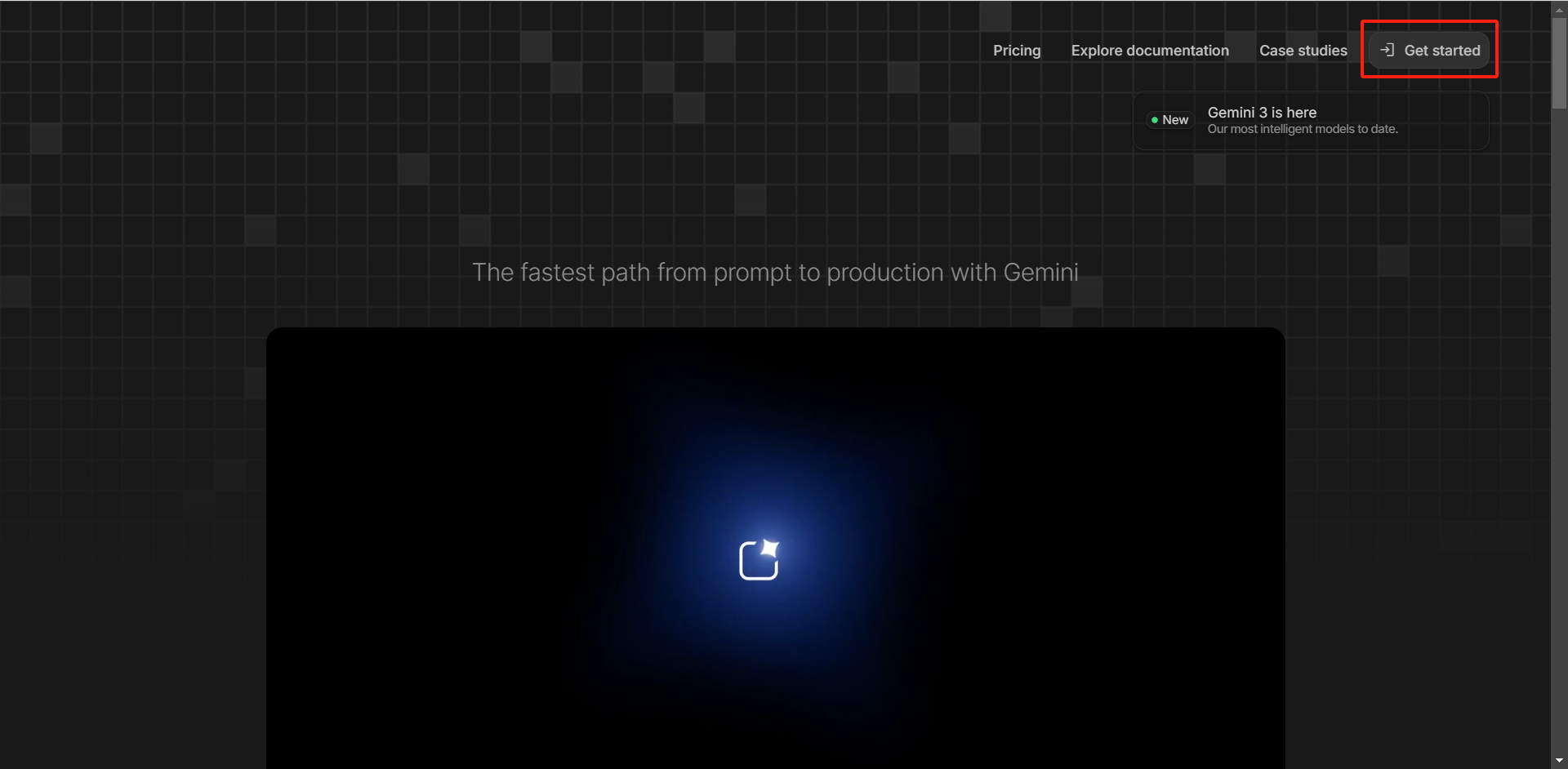Click the glowing AI Studio sparkle logo
Viewport: 1568px width, 769px height.
point(759,560)
